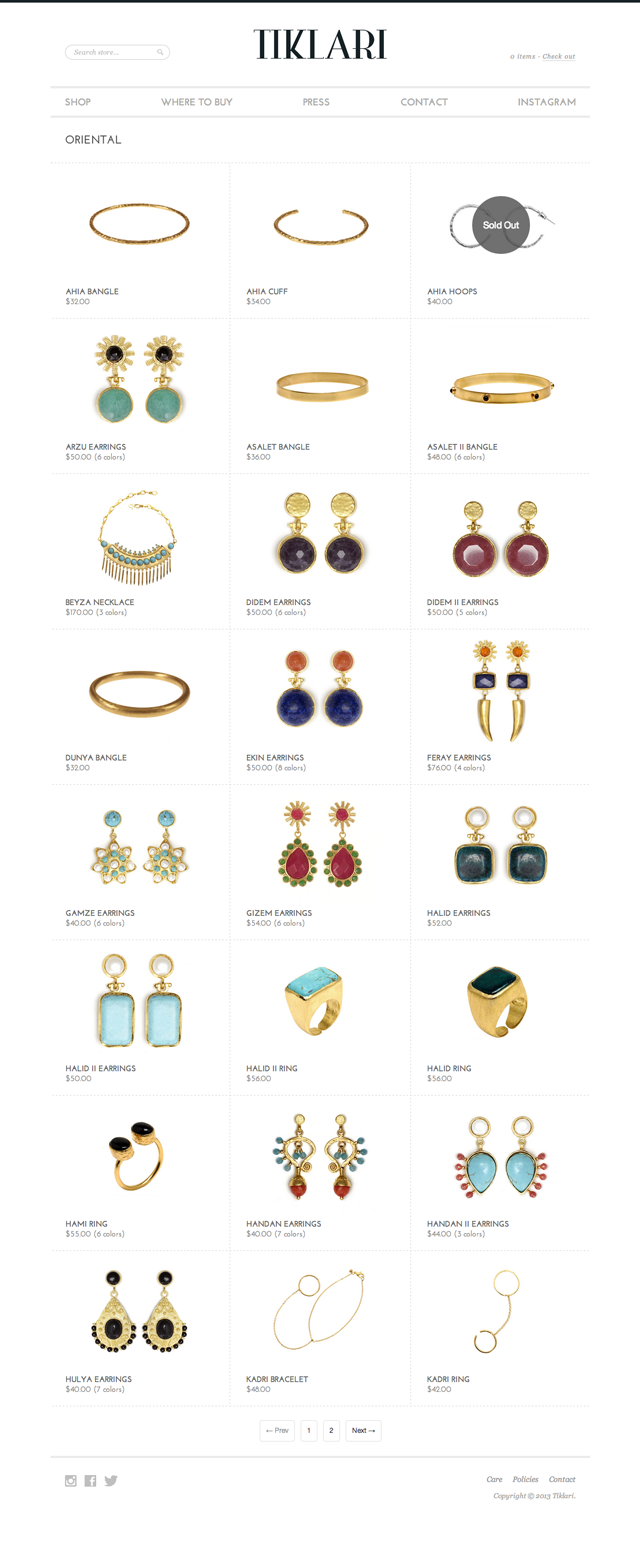View the sold out Ahia Hoops thumbnail
This screenshot has width=640, height=1547.
(x=500, y=225)
